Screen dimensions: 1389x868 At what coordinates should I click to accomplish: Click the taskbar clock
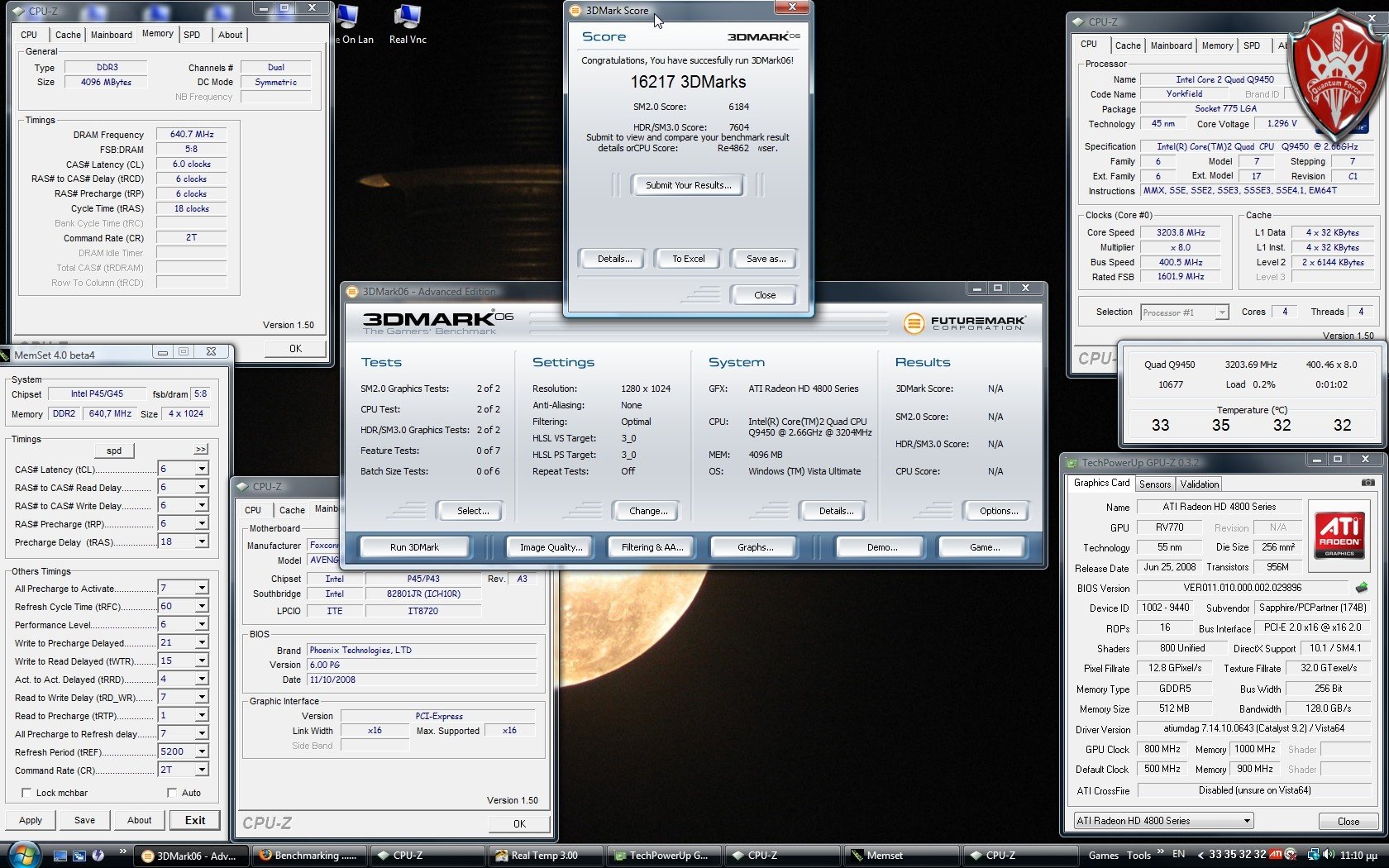click(x=1358, y=856)
